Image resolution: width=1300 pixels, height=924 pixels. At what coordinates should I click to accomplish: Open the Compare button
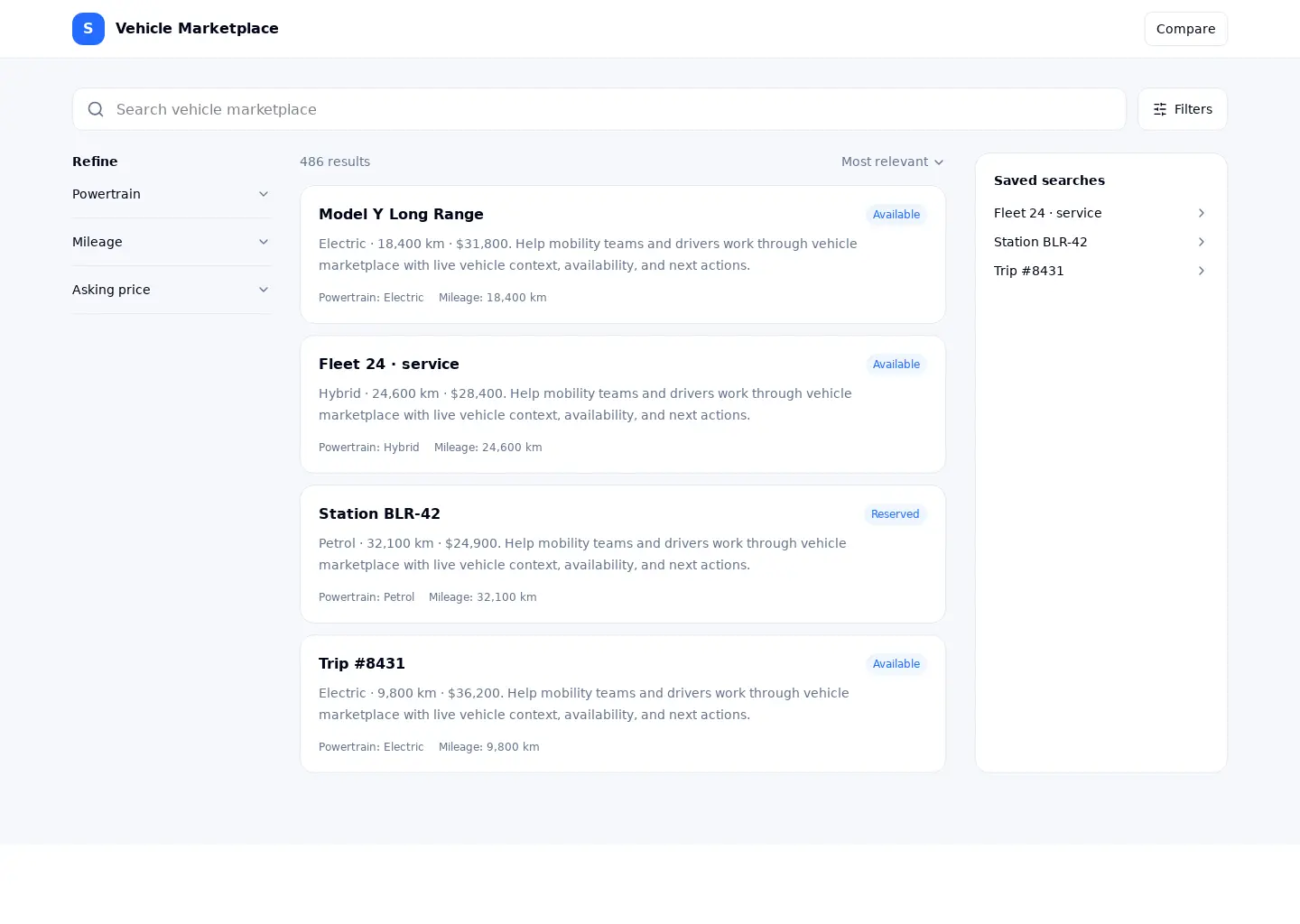point(1185,29)
